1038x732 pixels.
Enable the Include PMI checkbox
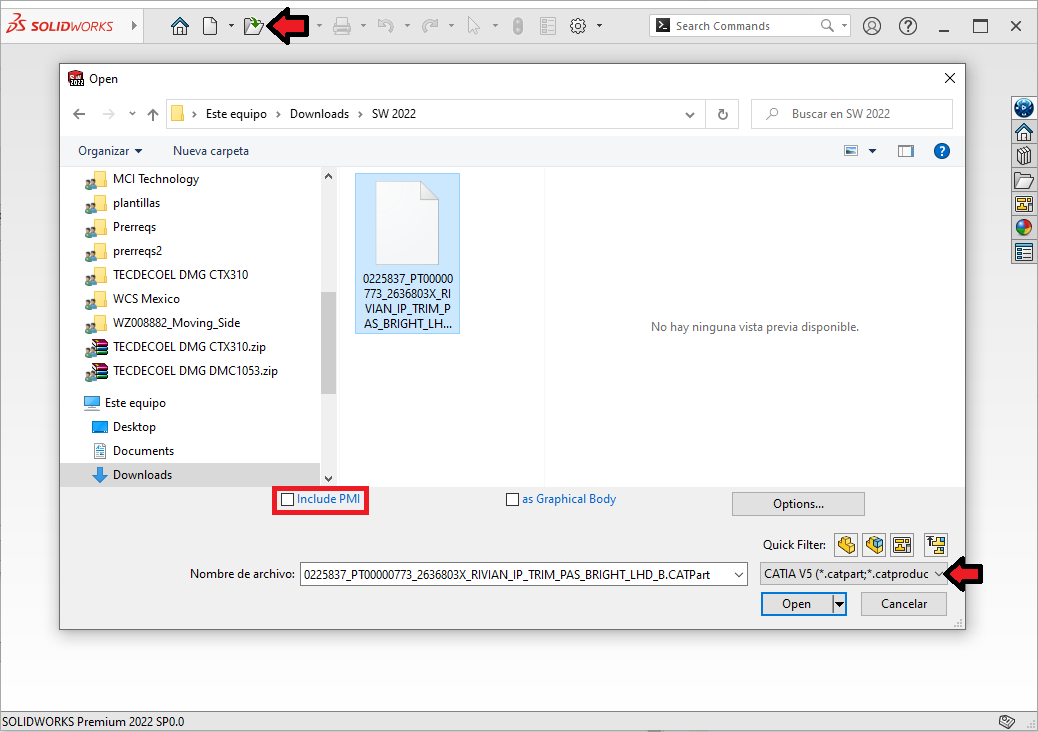point(287,500)
